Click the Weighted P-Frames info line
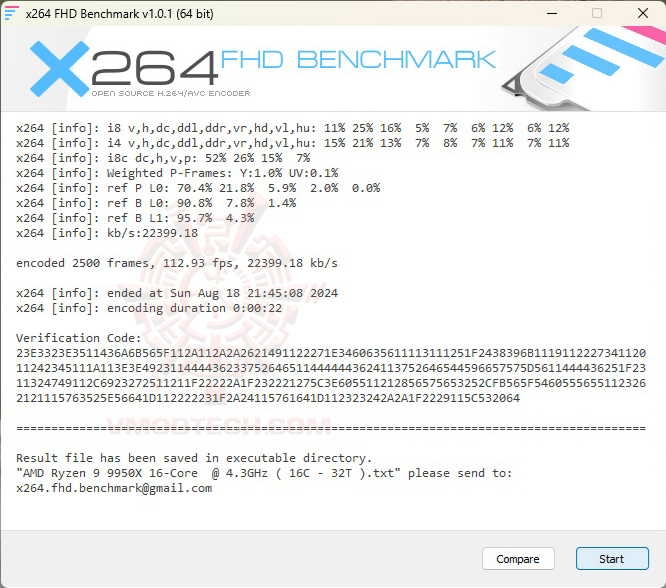 177,173
